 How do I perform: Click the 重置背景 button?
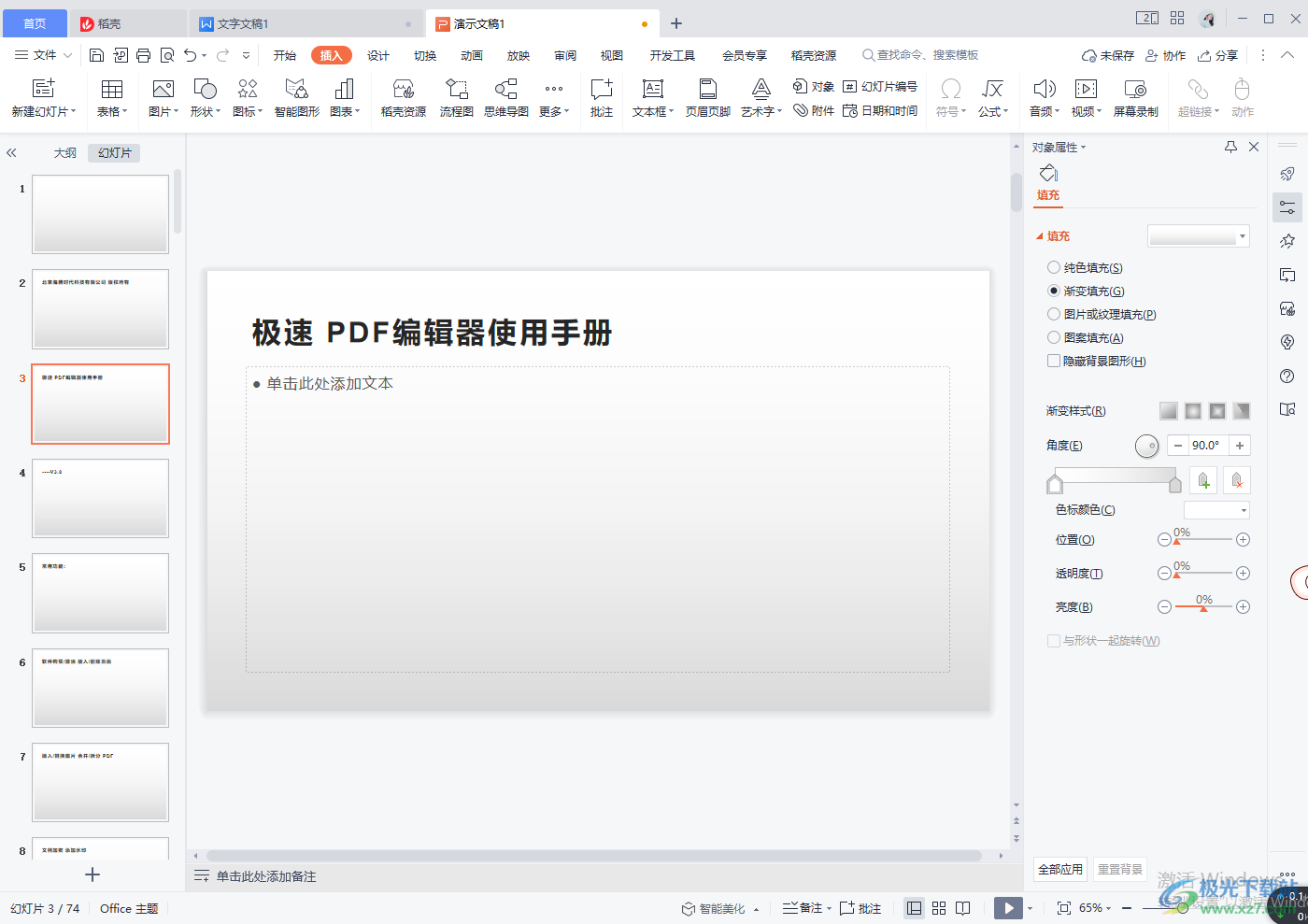click(x=1120, y=869)
